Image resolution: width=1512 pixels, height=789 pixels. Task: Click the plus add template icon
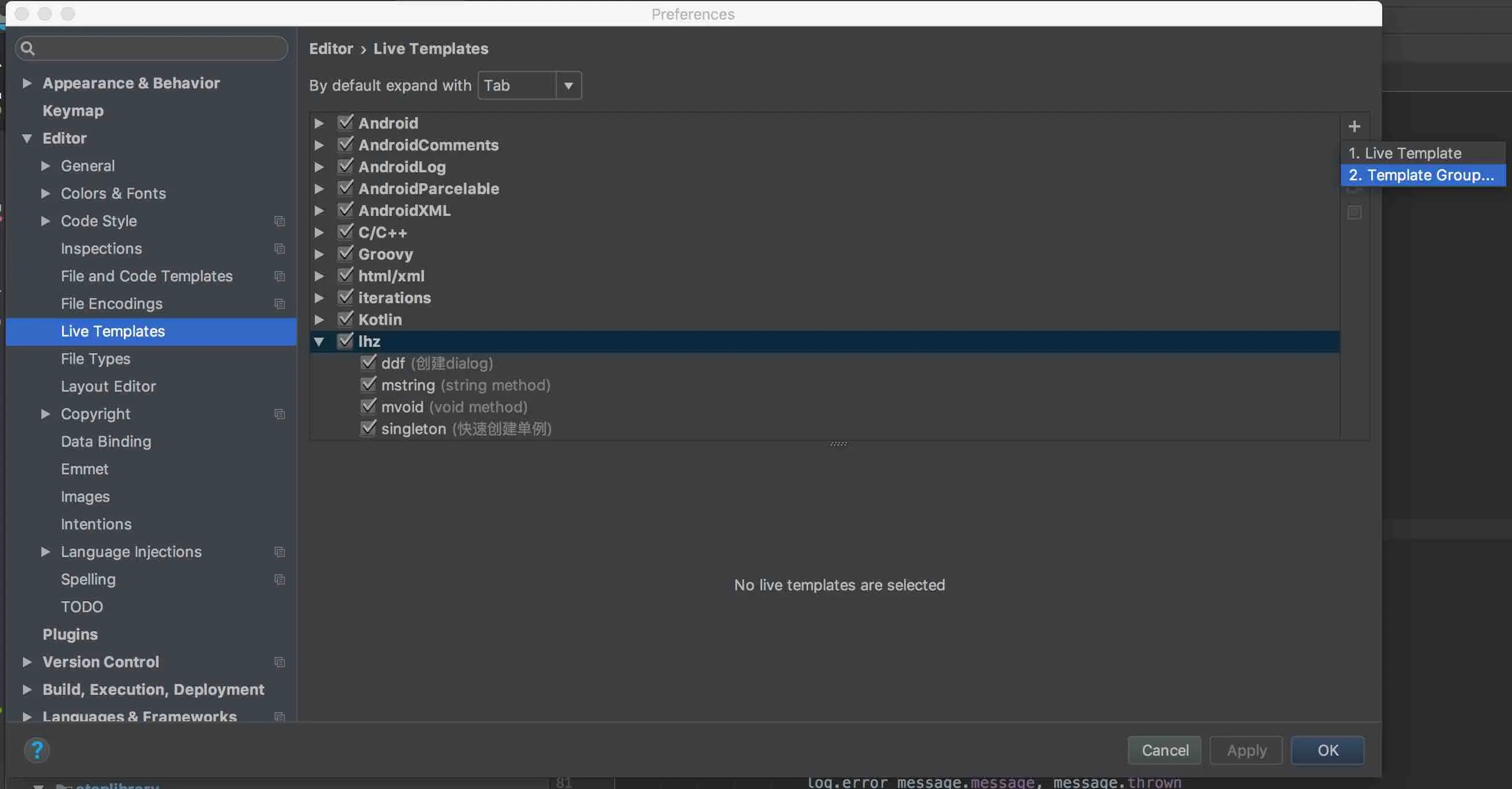click(1353, 126)
